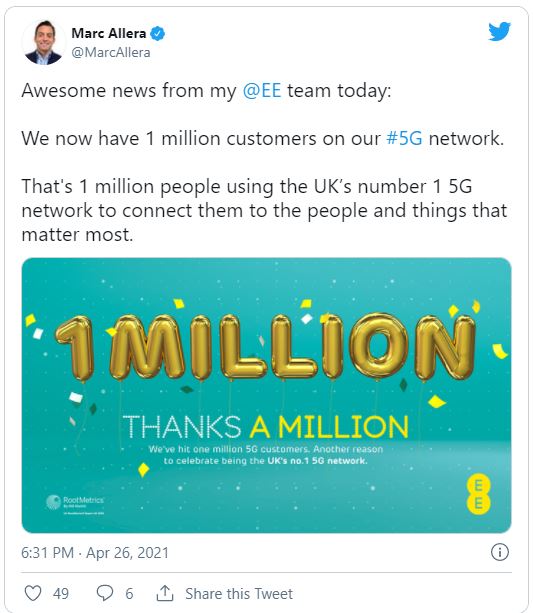
Task: Open the 1 MILLION balloons image
Action: tap(266, 395)
